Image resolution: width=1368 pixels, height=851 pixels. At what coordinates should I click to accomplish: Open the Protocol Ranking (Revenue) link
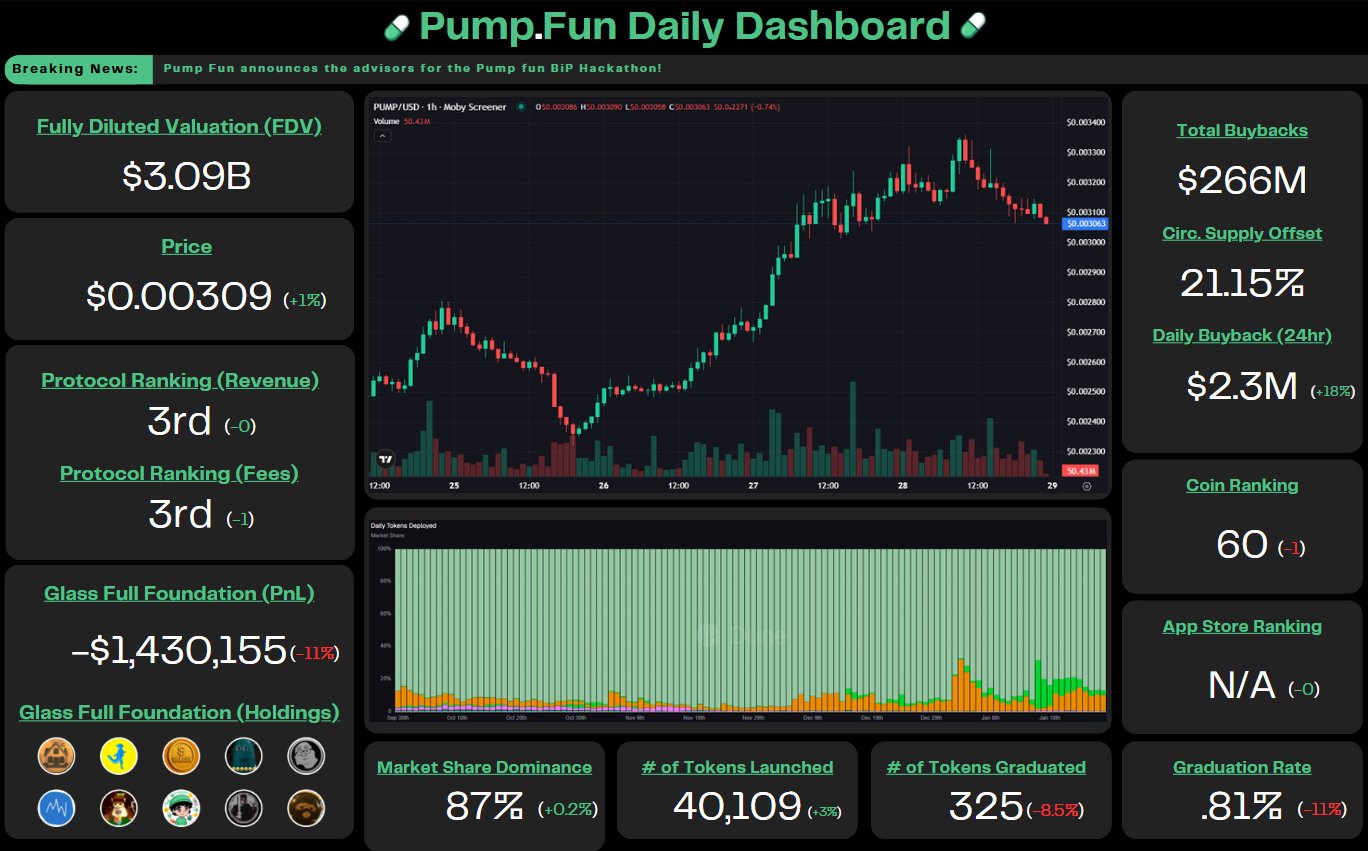[x=180, y=381]
